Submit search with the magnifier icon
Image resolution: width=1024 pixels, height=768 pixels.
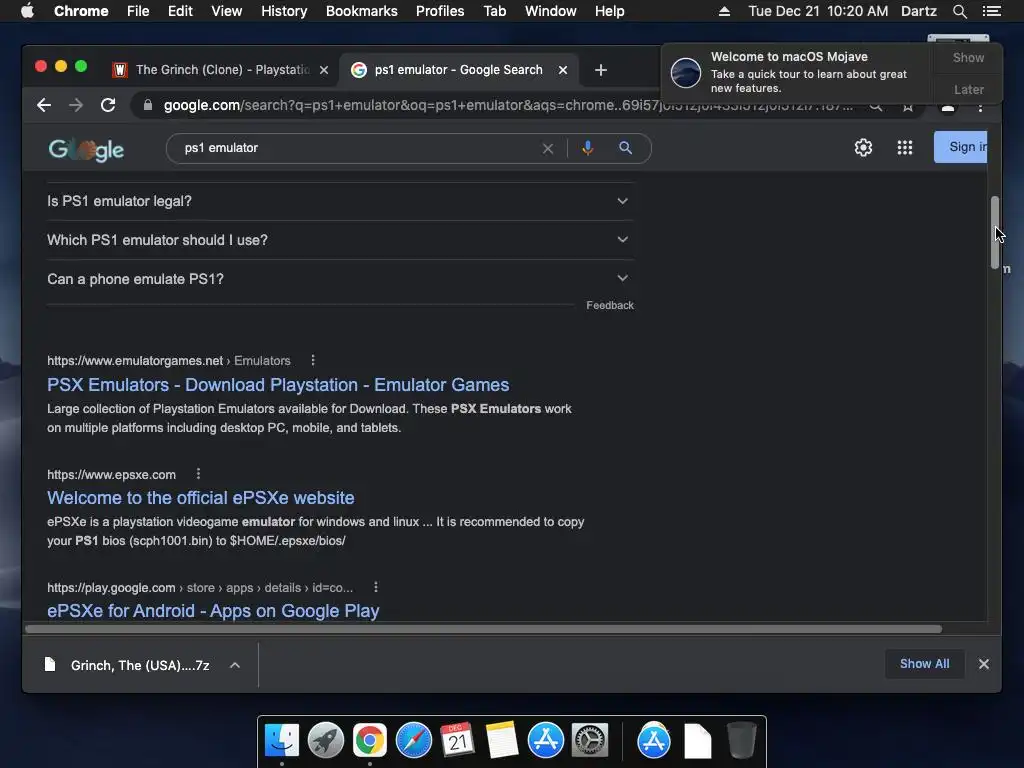click(x=626, y=148)
